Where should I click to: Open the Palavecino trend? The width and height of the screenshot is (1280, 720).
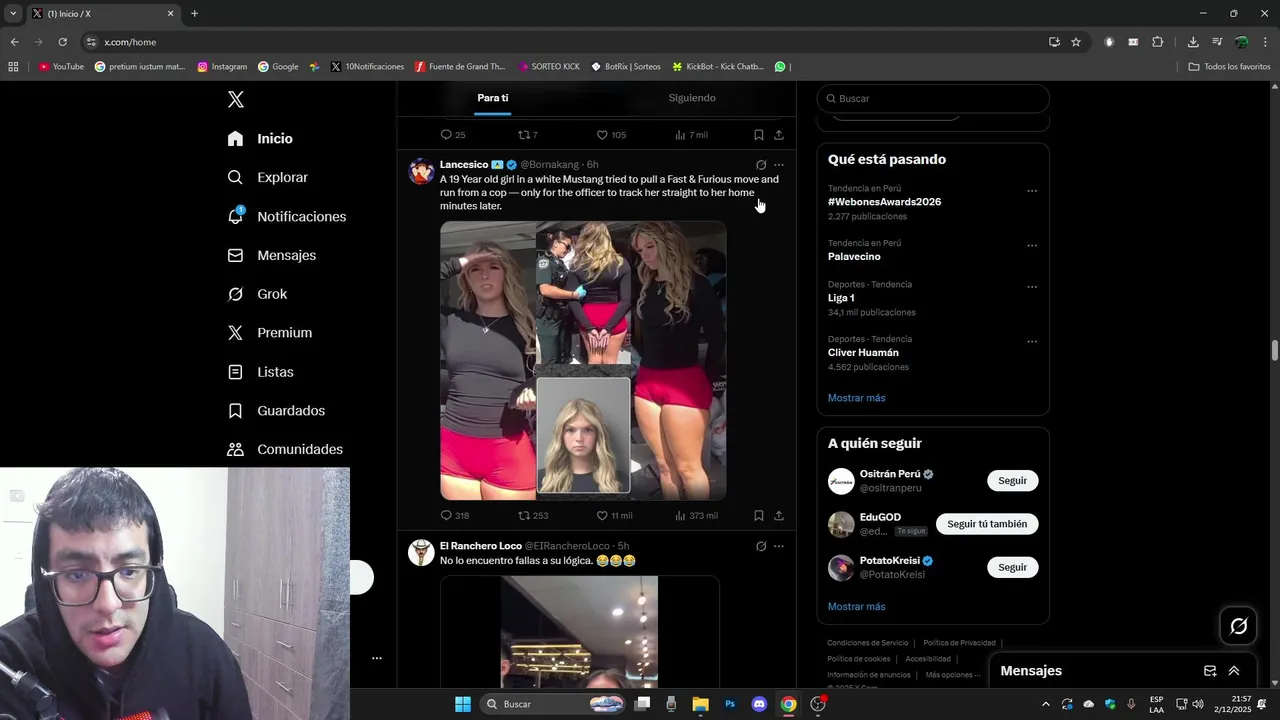854,257
